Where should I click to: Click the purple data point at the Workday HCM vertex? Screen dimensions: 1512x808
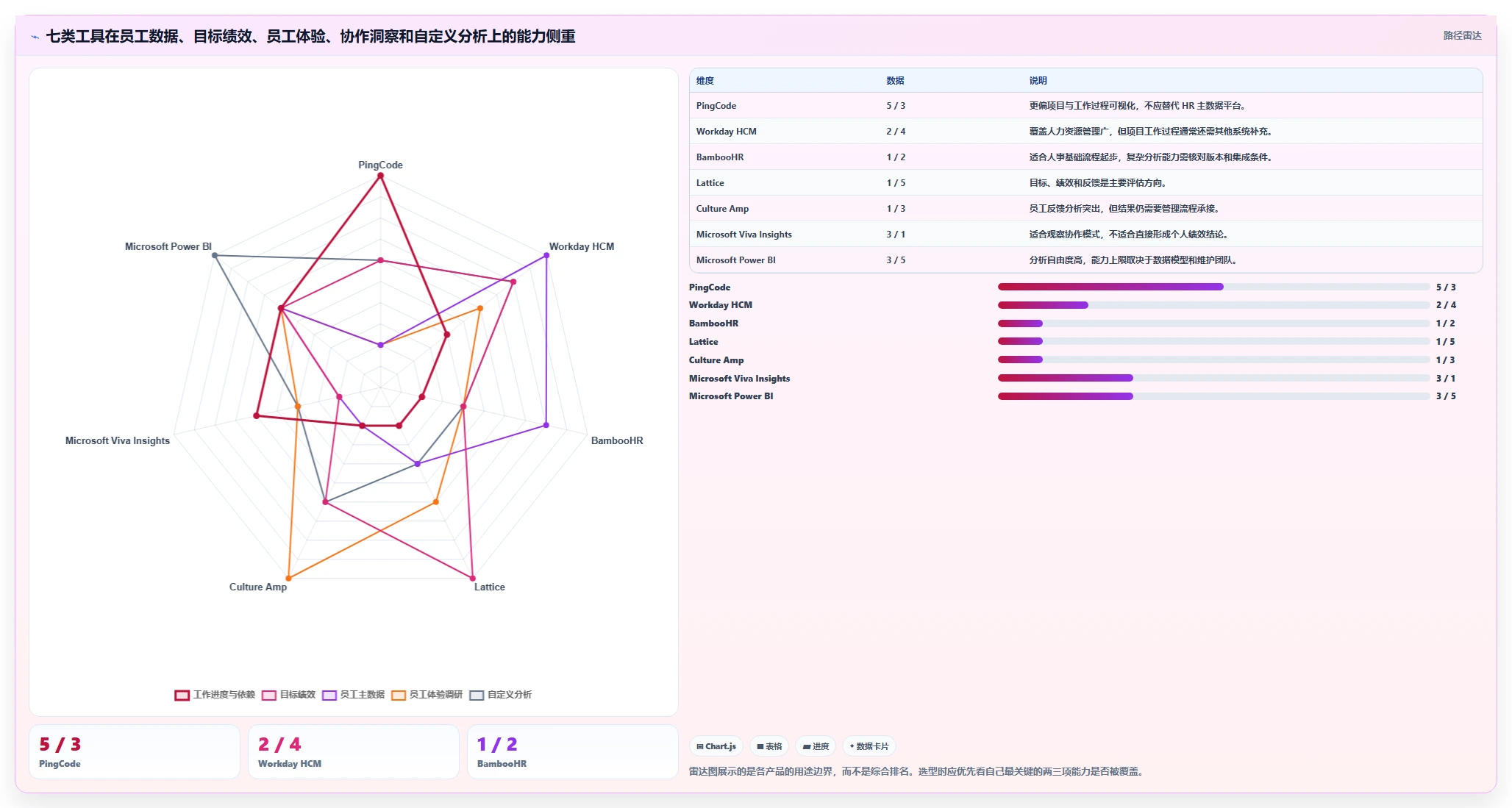click(546, 255)
